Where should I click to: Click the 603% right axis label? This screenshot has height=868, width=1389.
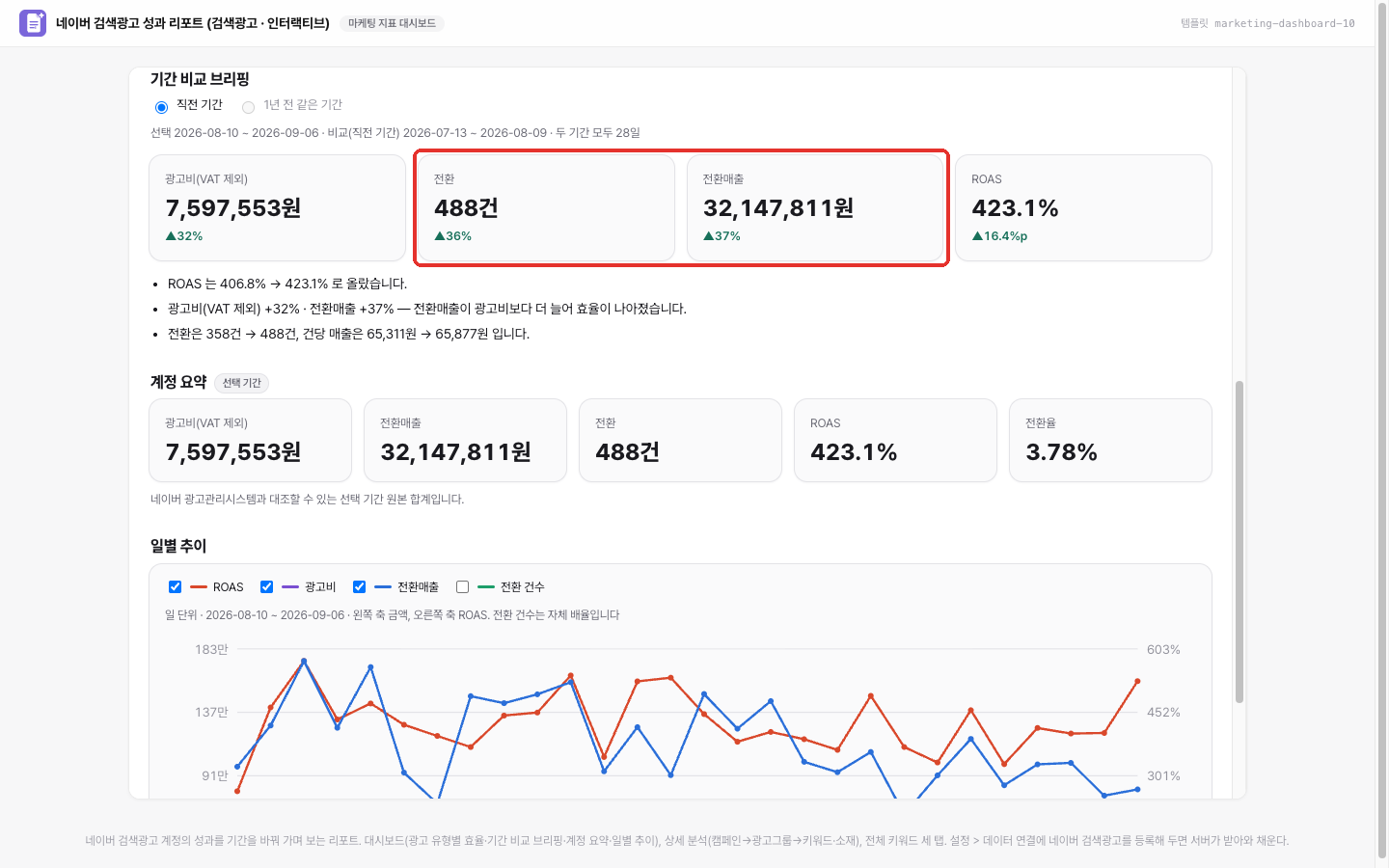coord(1163,650)
